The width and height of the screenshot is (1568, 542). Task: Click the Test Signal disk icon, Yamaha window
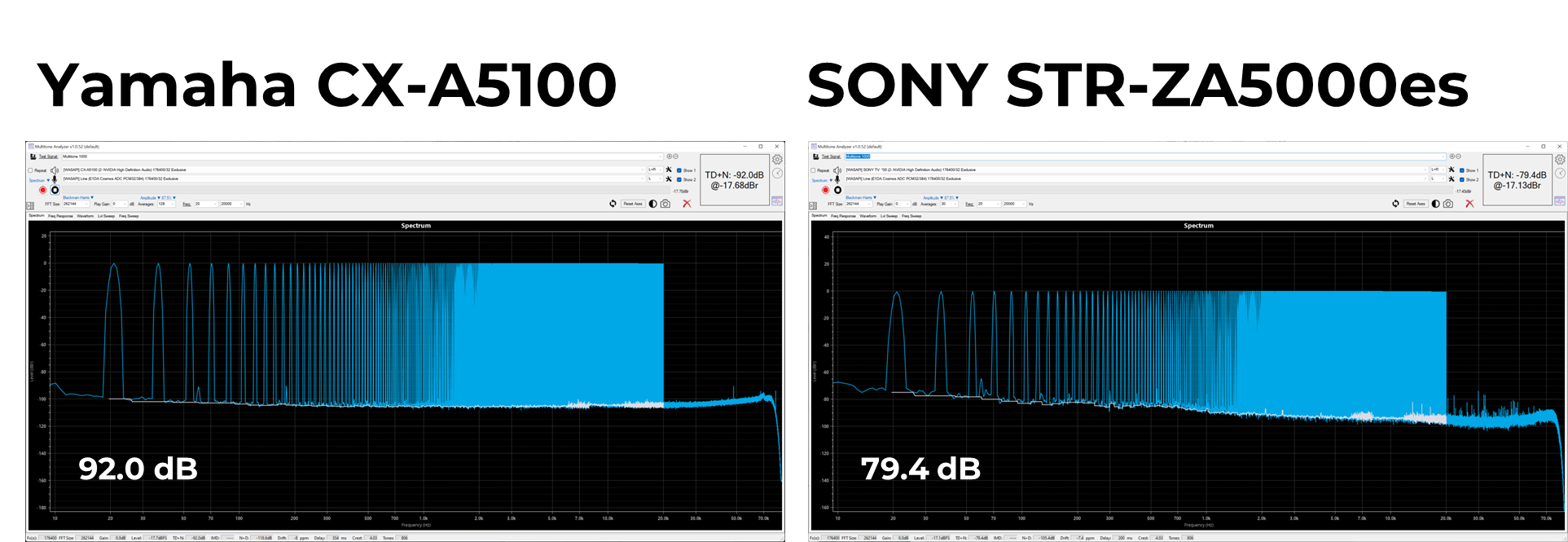coord(33,156)
